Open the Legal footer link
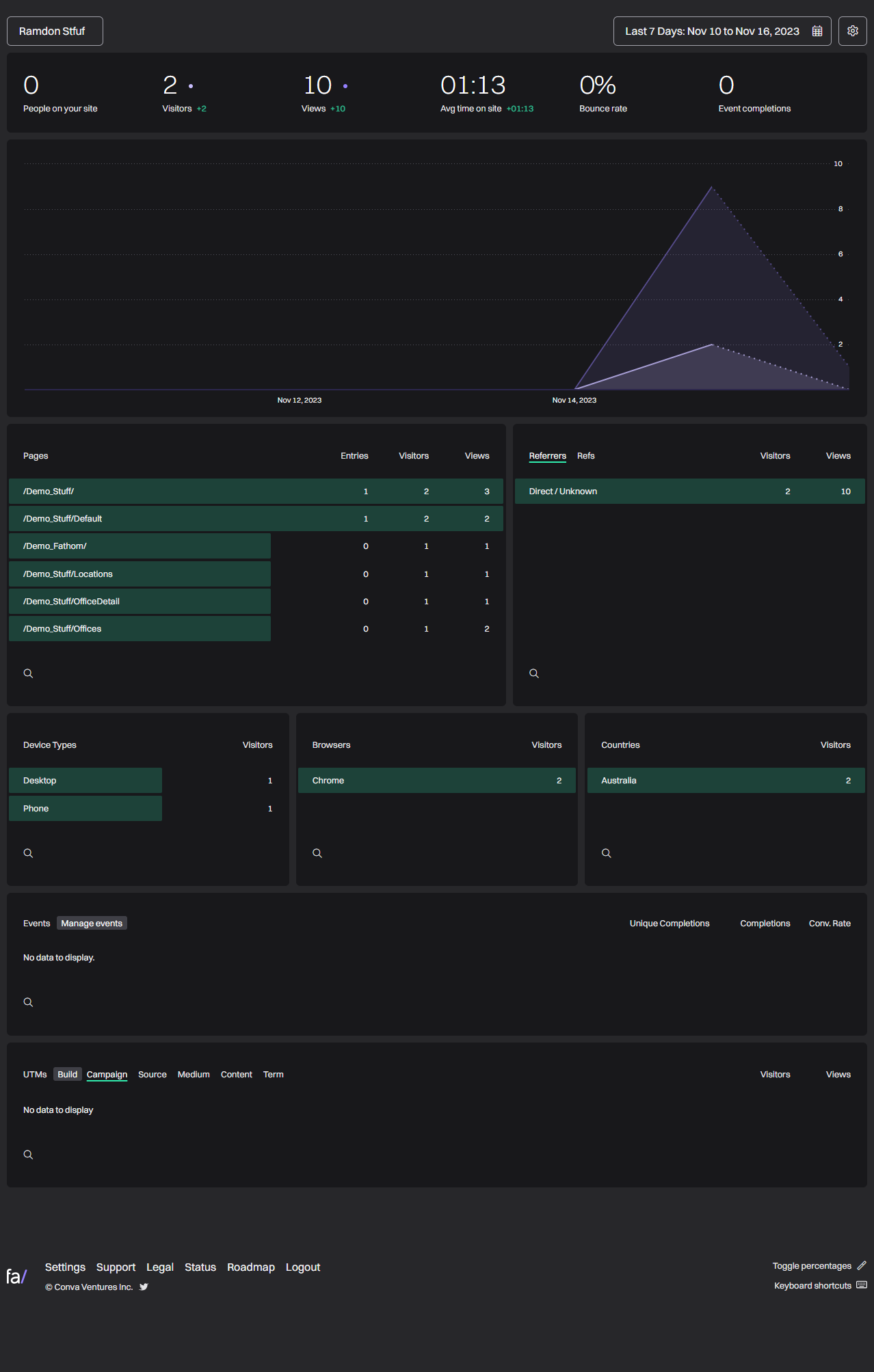 point(159,1267)
